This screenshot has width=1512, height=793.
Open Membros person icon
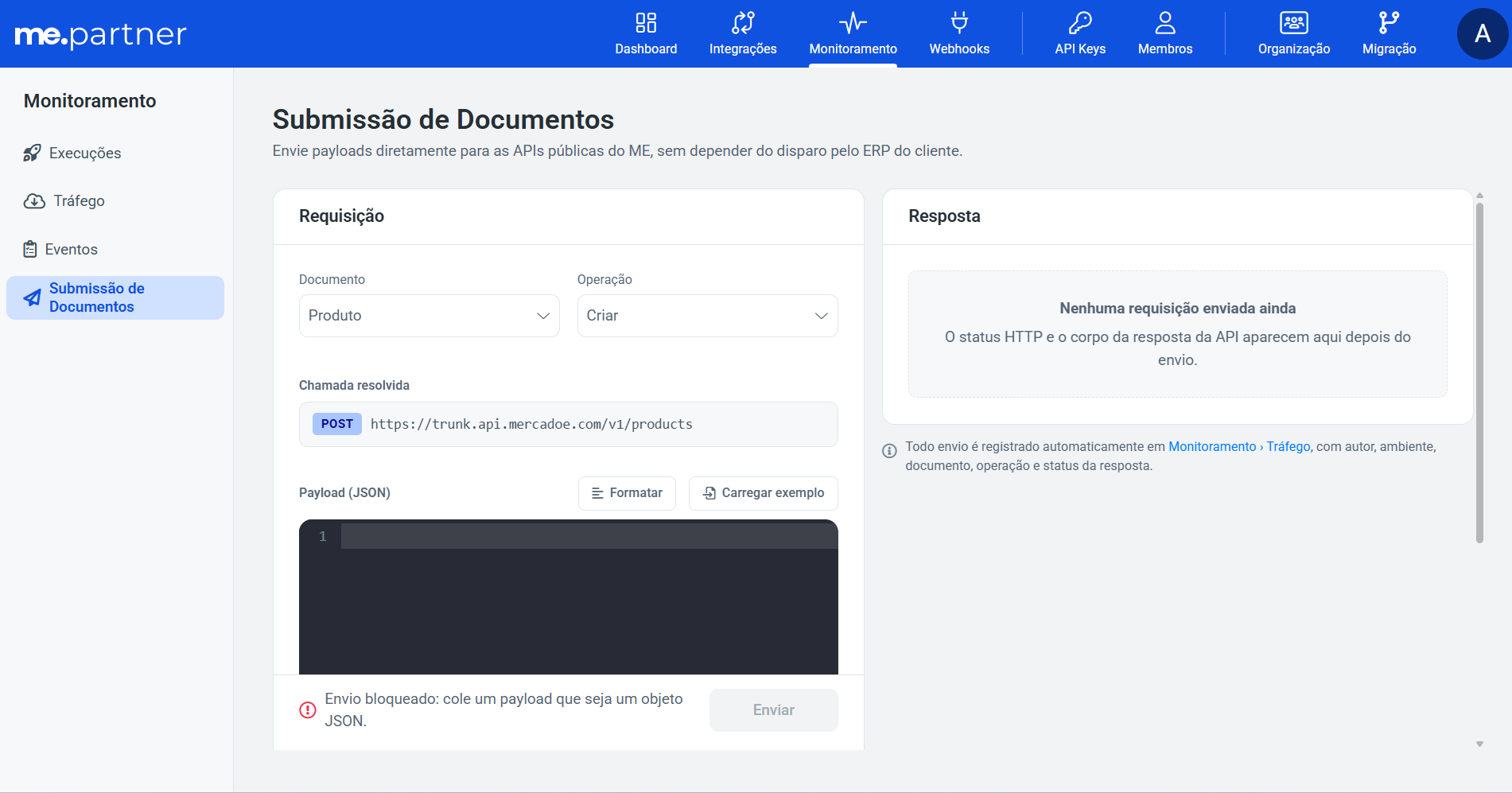pos(1165,22)
